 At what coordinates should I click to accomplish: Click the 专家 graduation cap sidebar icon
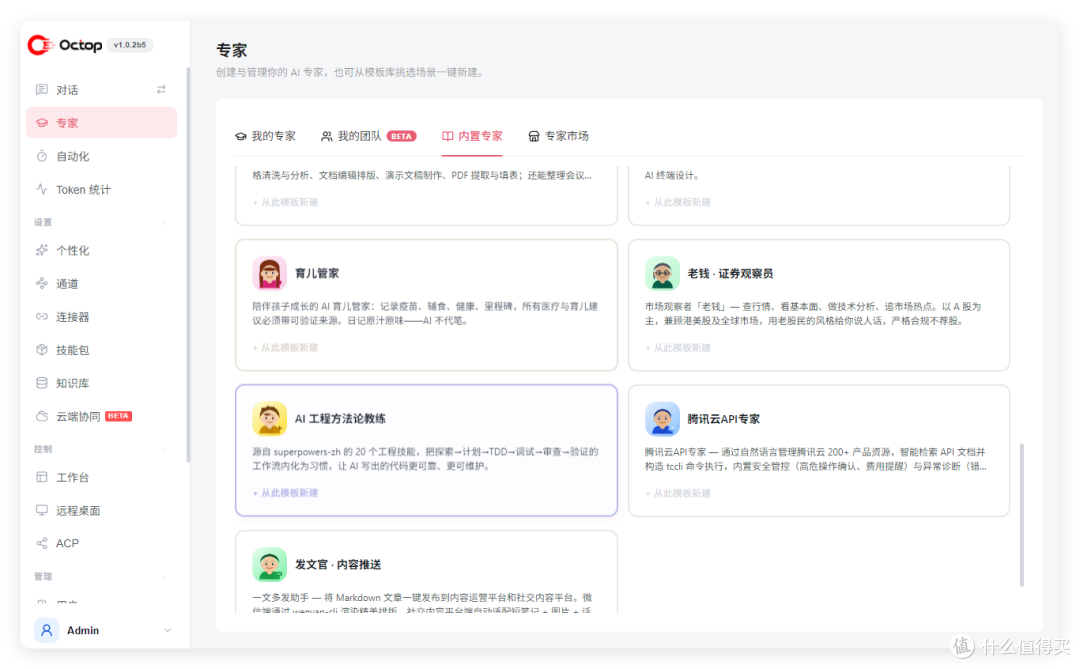[x=42, y=123]
